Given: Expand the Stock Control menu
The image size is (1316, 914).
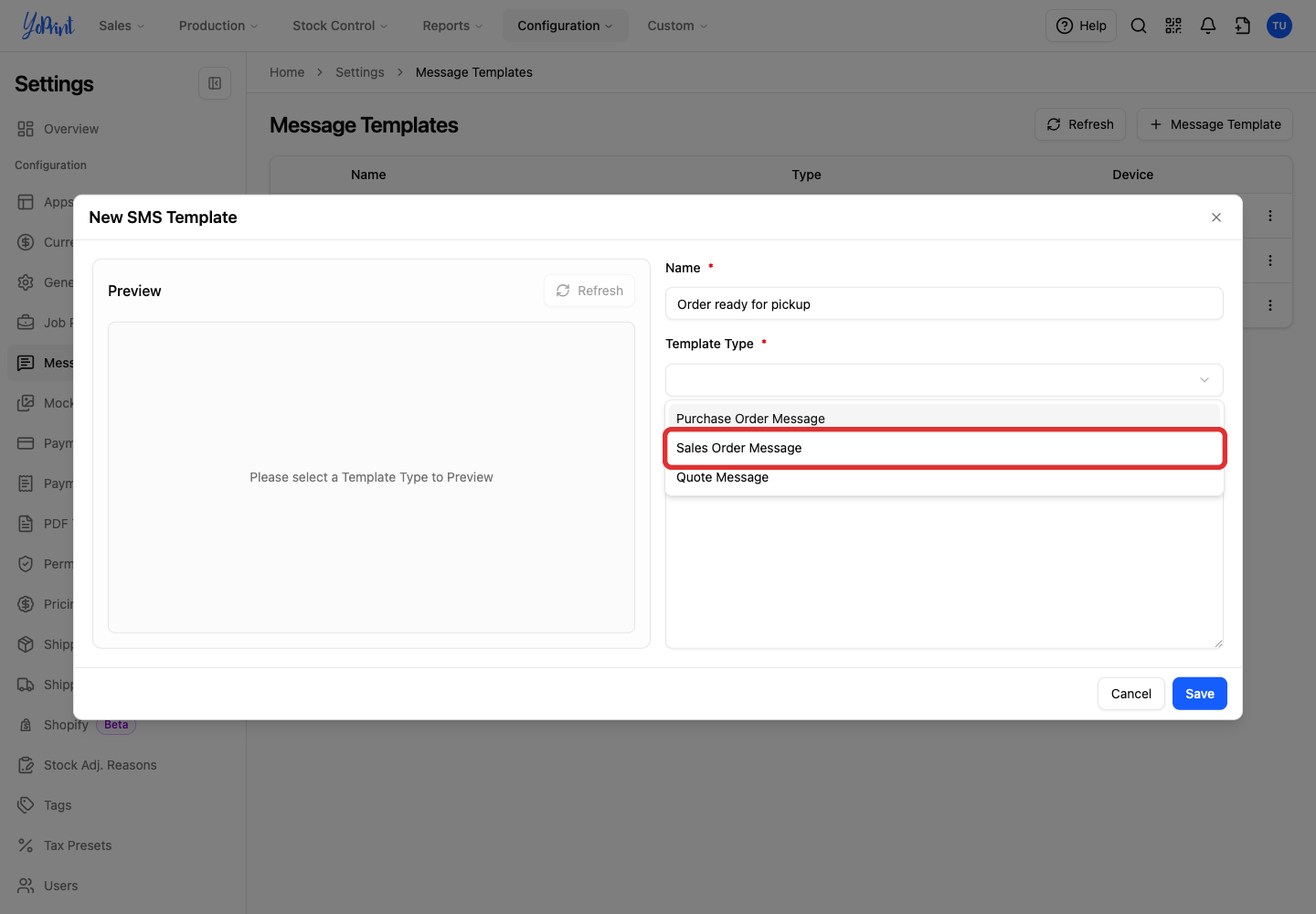Looking at the screenshot, I should point(340,26).
